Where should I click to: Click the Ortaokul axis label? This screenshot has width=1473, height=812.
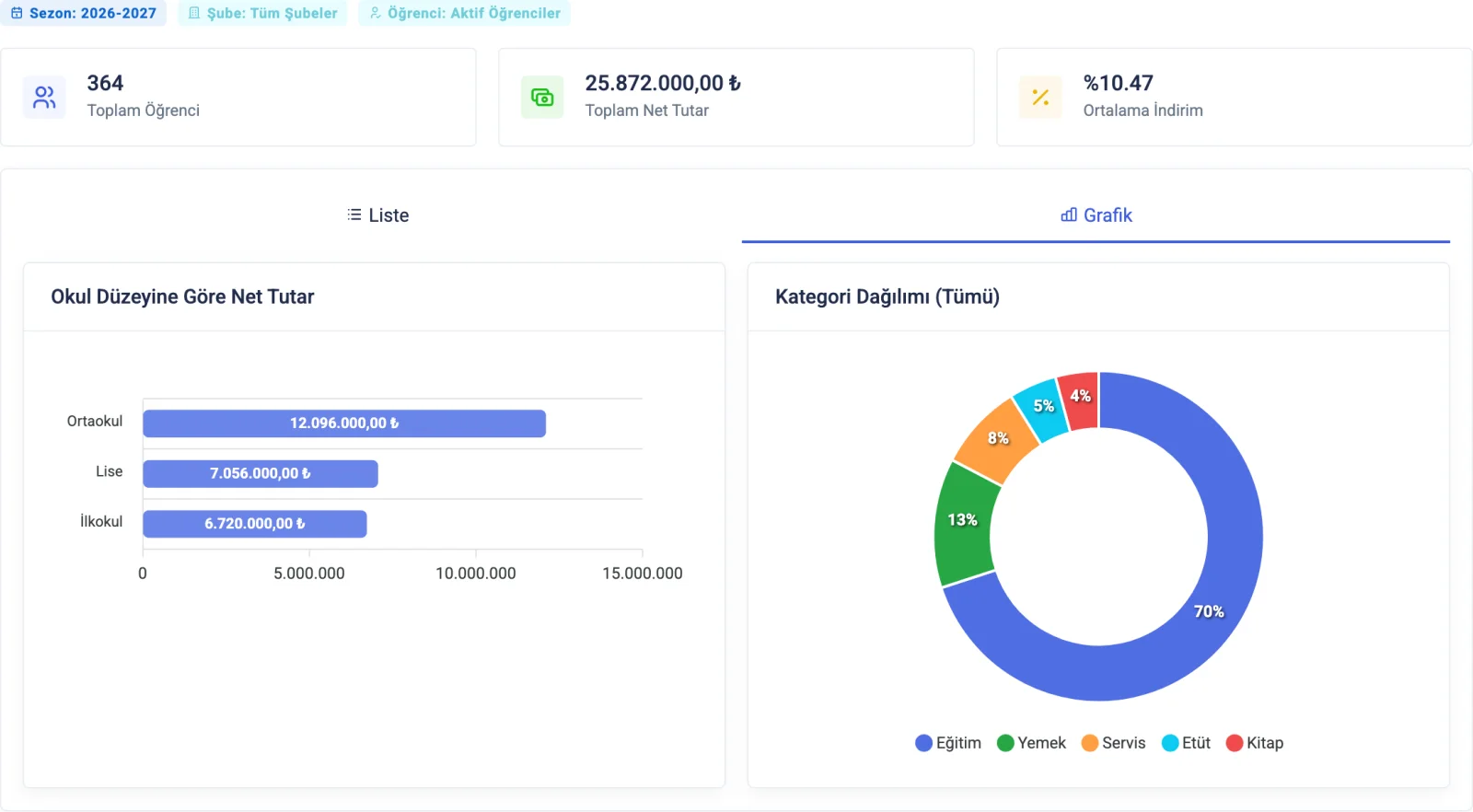(95, 421)
